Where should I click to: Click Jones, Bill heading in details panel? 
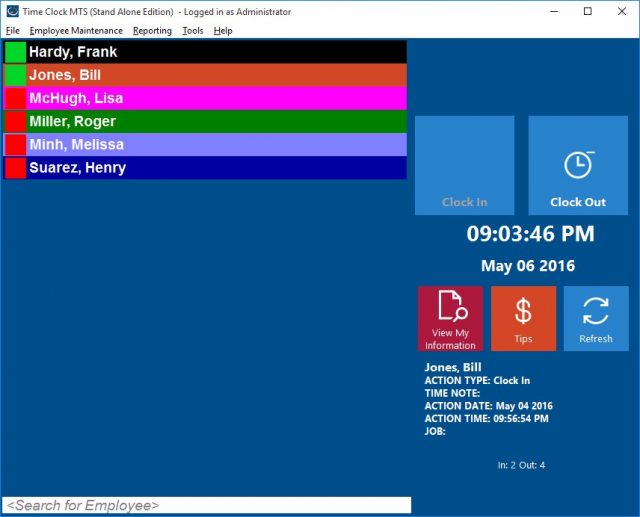pos(453,367)
